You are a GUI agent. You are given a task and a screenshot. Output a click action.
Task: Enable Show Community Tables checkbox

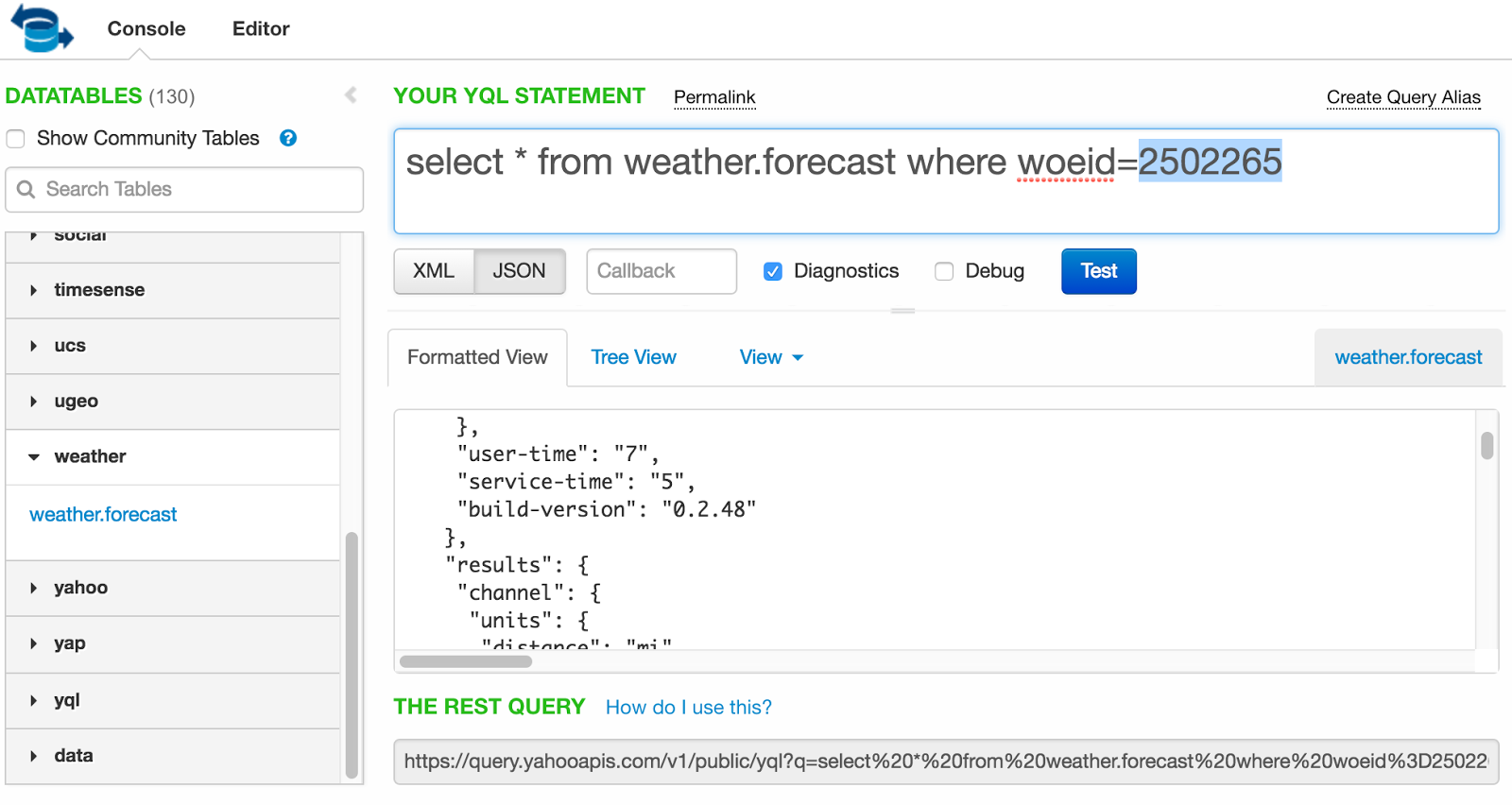[16, 139]
